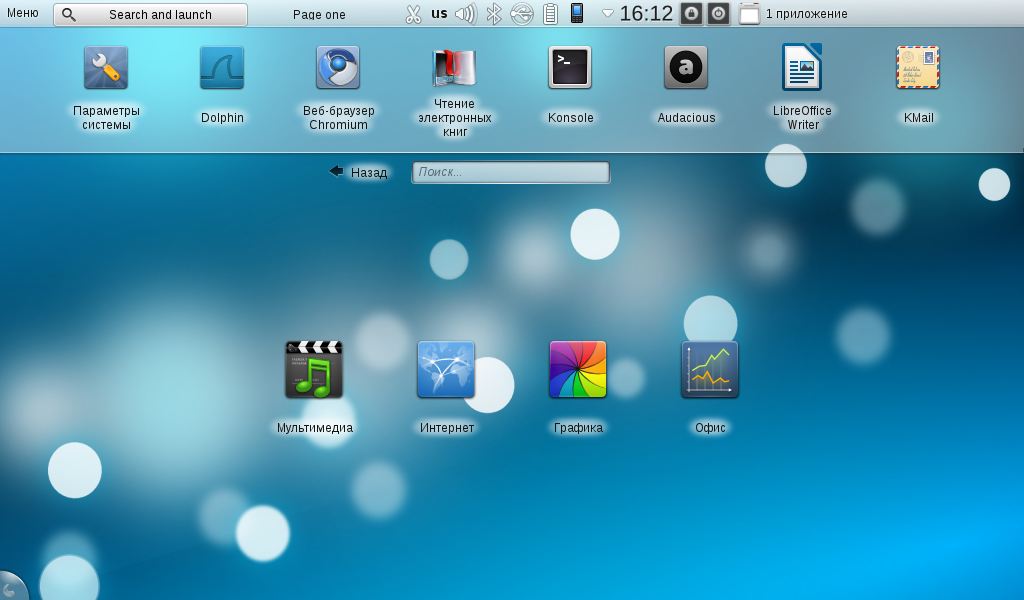Viewport: 1024px width, 600px height.
Task: Launch the Audacious music player
Action: pyautogui.click(x=686, y=68)
